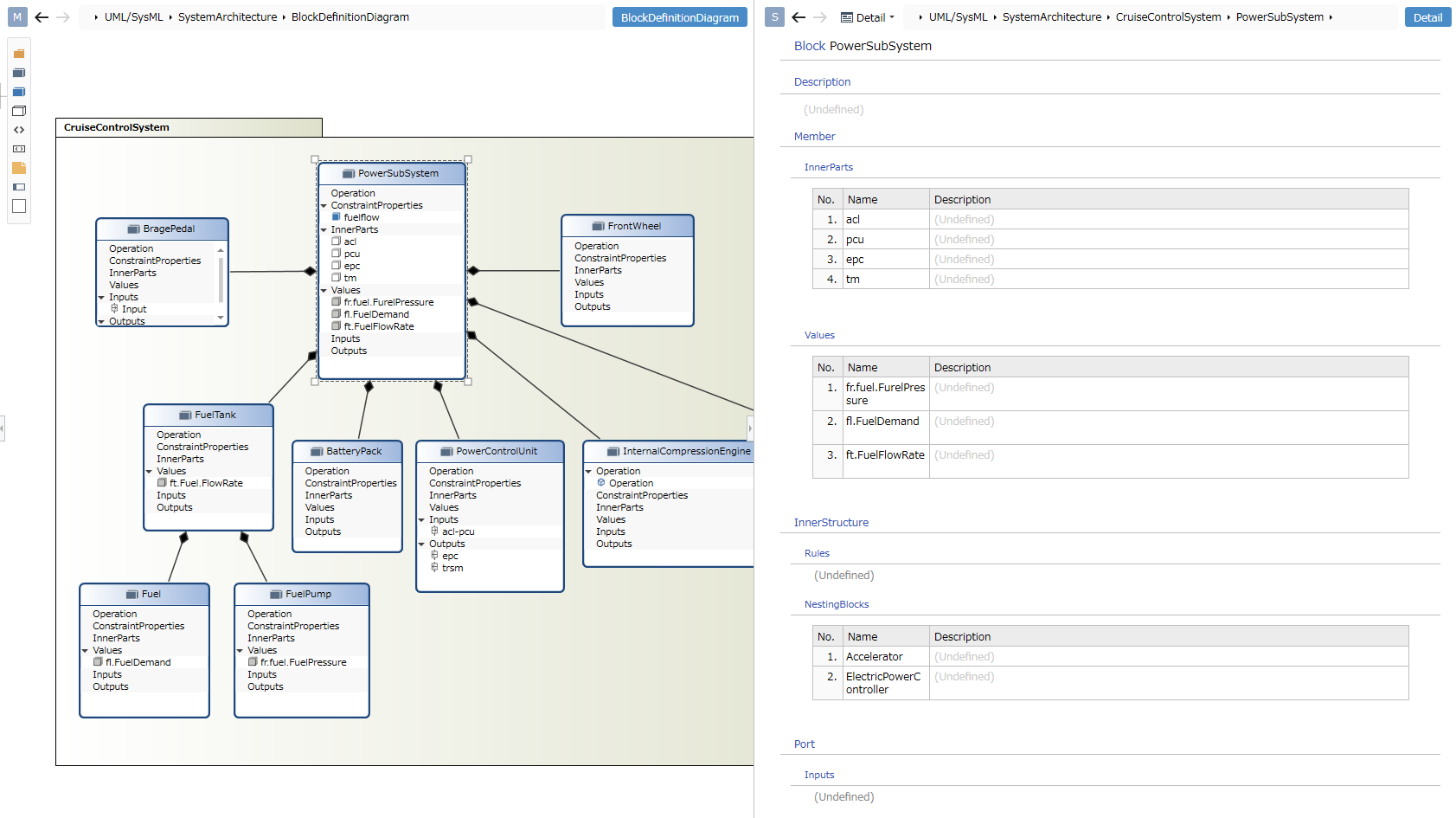Select the blue block tool in palette
Image resolution: width=1456 pixels, height=818 pixels.
pyautogui.click(x=19, y=92)
